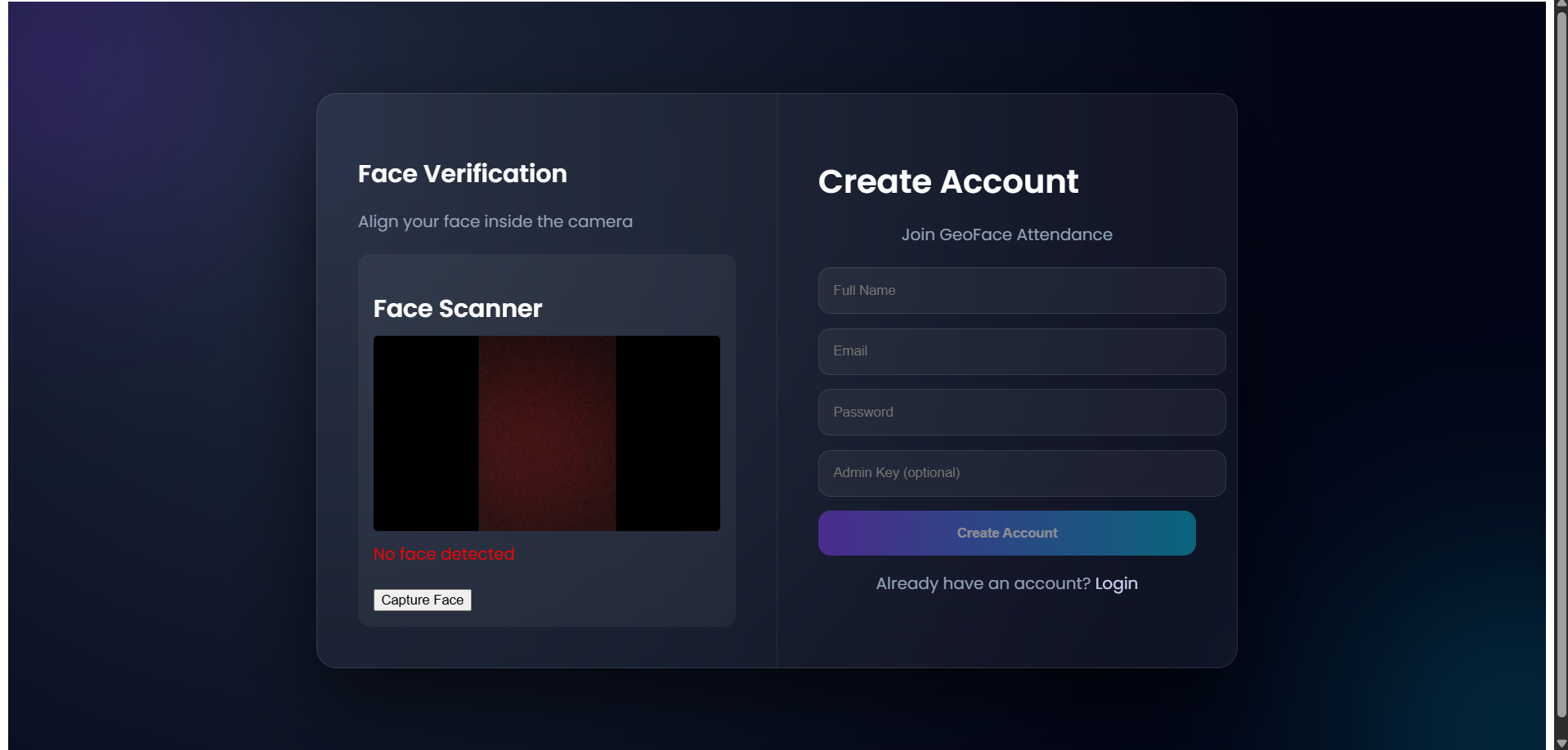Click the face scanner camera preview
Screen dimensions: 1568x750
546,433
